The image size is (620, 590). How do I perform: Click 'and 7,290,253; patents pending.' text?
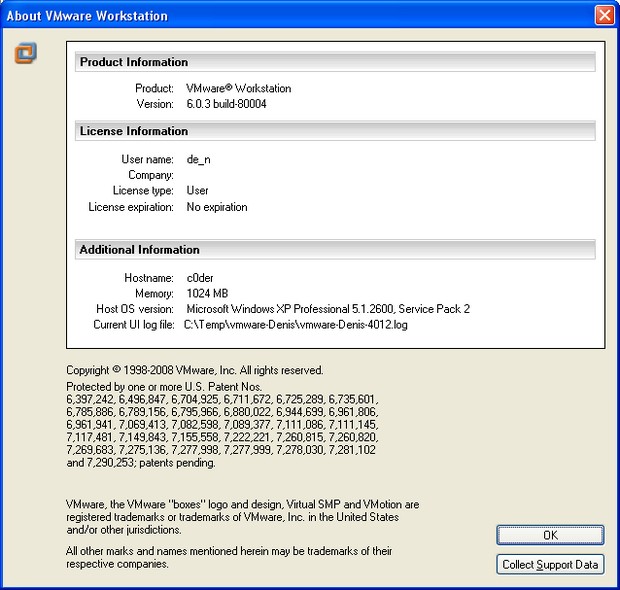pos(141,463)
